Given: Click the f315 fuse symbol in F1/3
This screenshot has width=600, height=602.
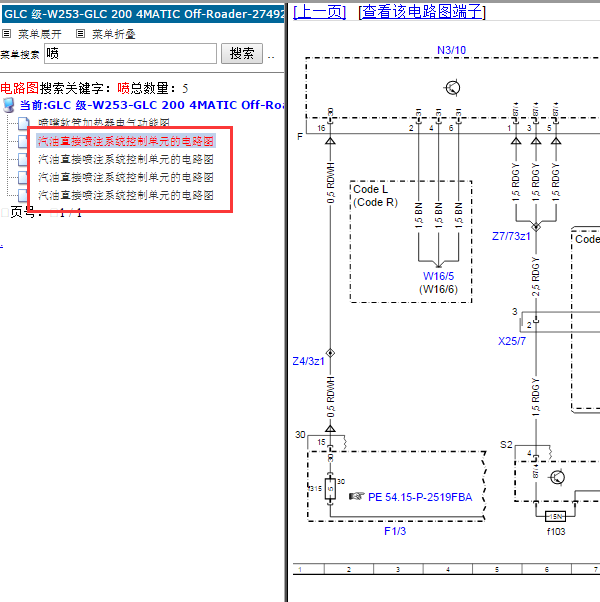Looking at the screenshot, I should point(330,489).
